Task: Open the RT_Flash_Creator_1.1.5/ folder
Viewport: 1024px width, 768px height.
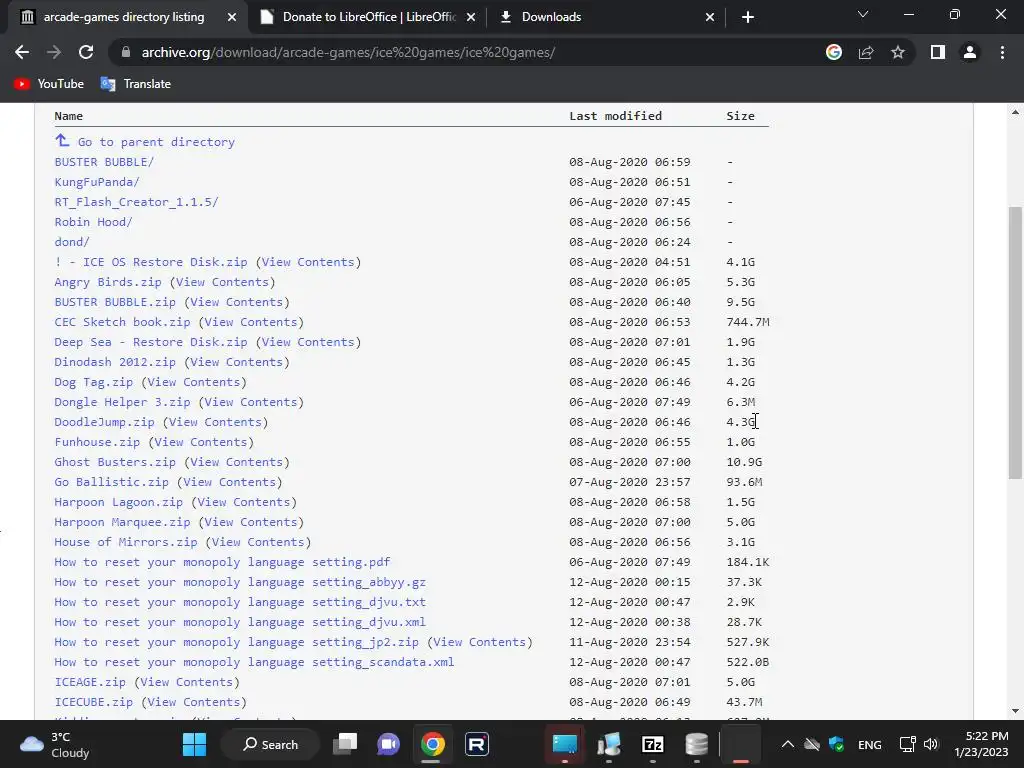Action: [x=136, y=202]
